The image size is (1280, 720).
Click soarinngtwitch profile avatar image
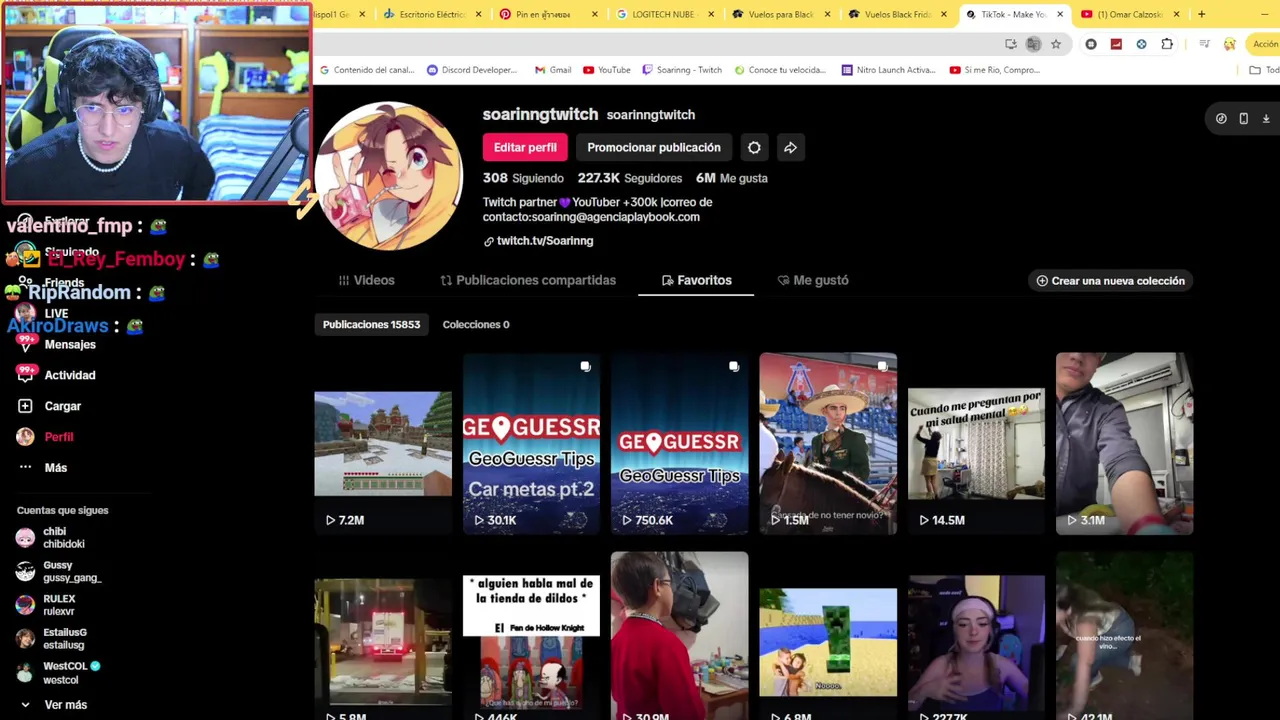(x=390, y=175)
